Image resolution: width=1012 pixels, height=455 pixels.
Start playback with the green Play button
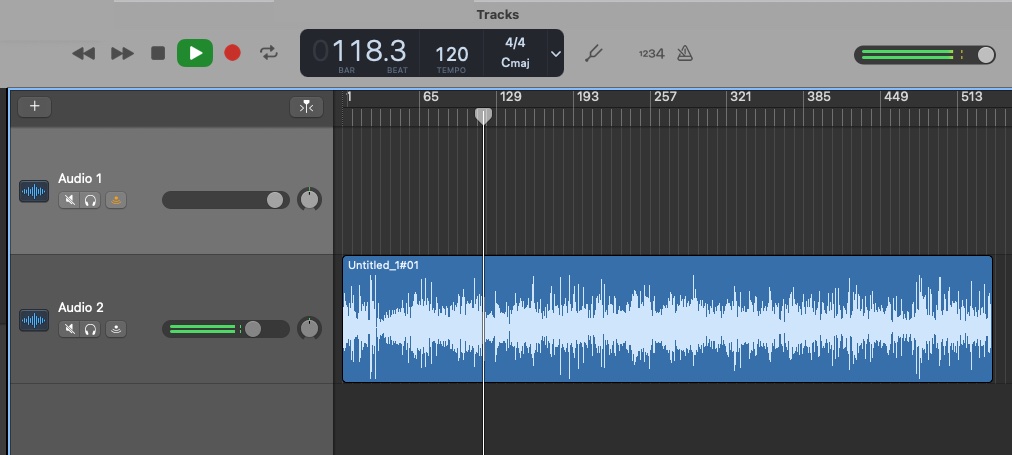tap(195, 53)
